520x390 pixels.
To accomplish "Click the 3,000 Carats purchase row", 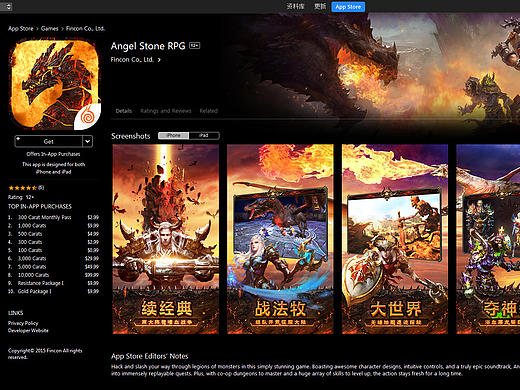I will 53,258.
